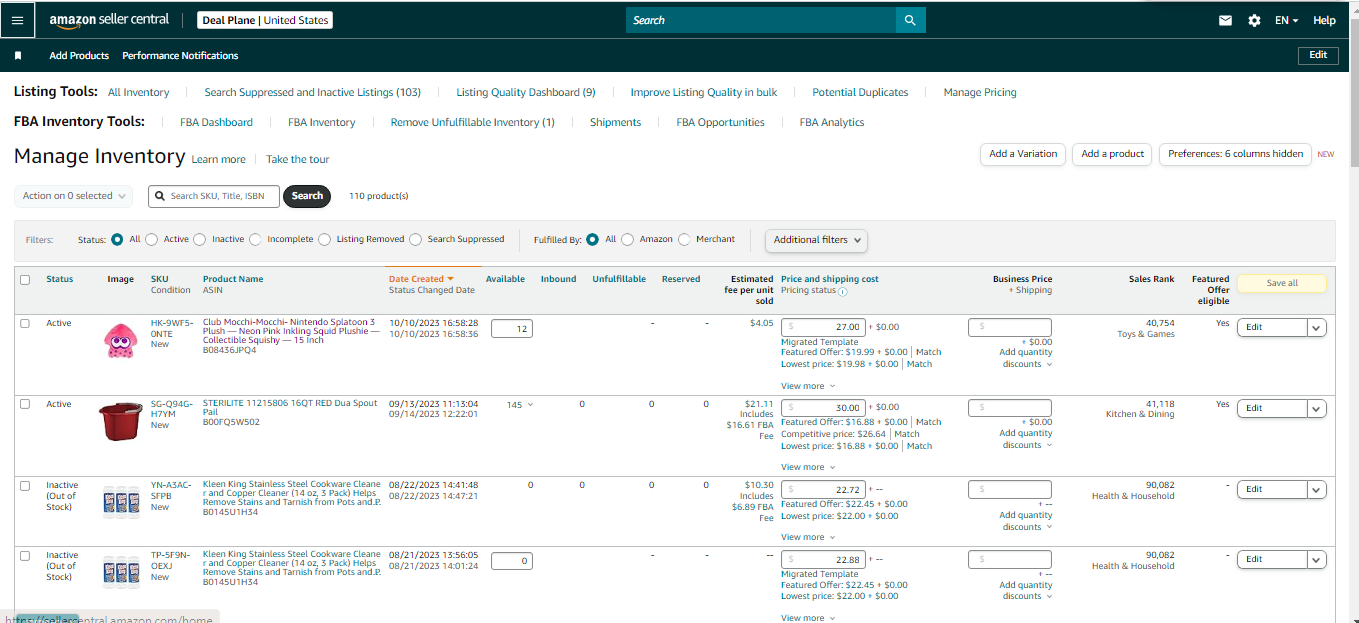Open Listing Quality Dashboard (9)
The height and width of the screenshot is (623, 1359).
coord(526,92)
